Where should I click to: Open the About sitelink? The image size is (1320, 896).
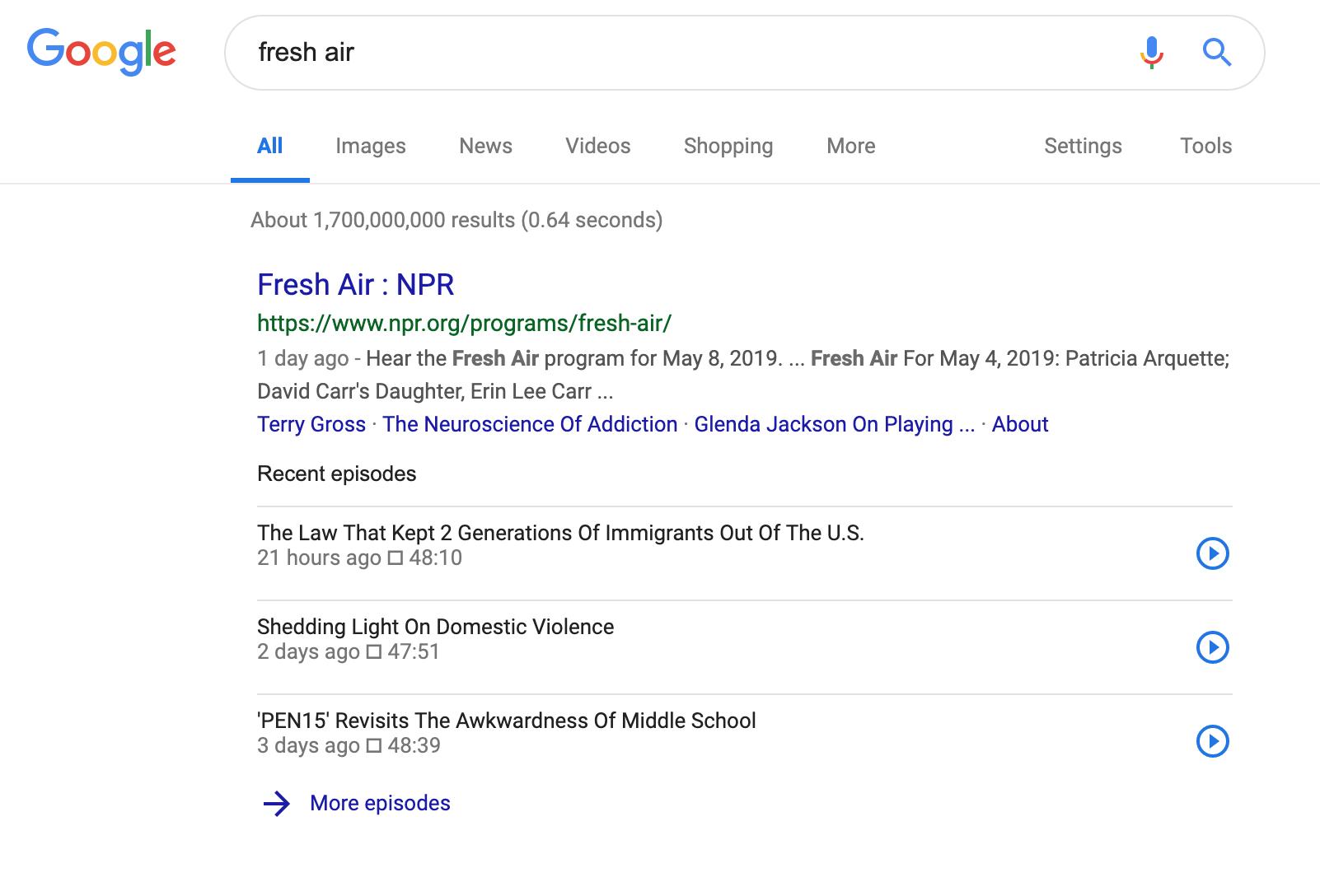point(1020,425)
